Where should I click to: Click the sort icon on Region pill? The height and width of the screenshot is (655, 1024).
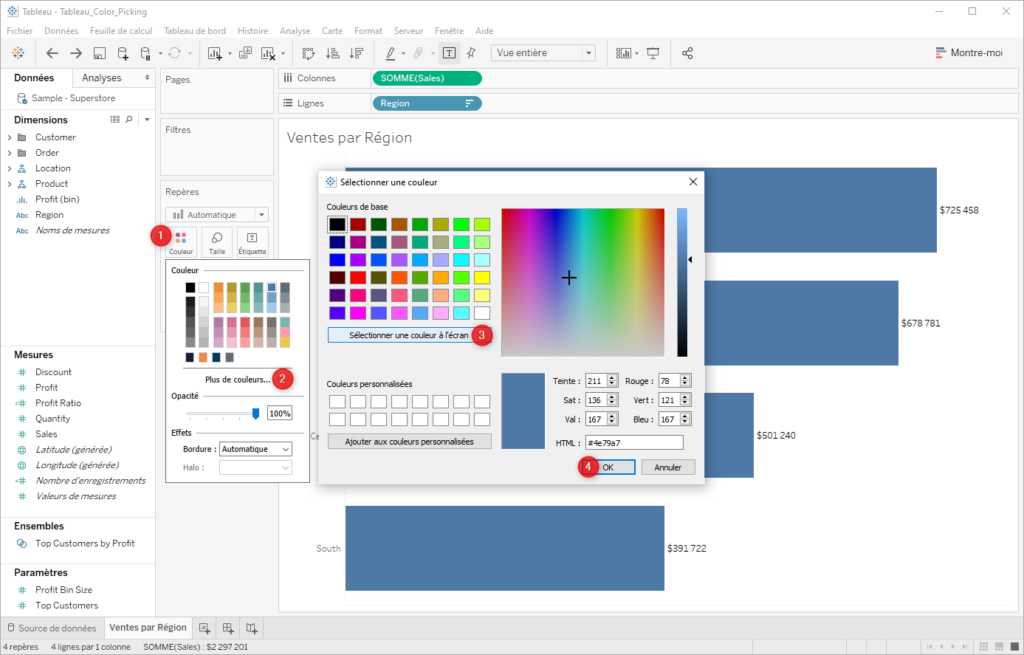pyautogui.click(x=469, y=103)
